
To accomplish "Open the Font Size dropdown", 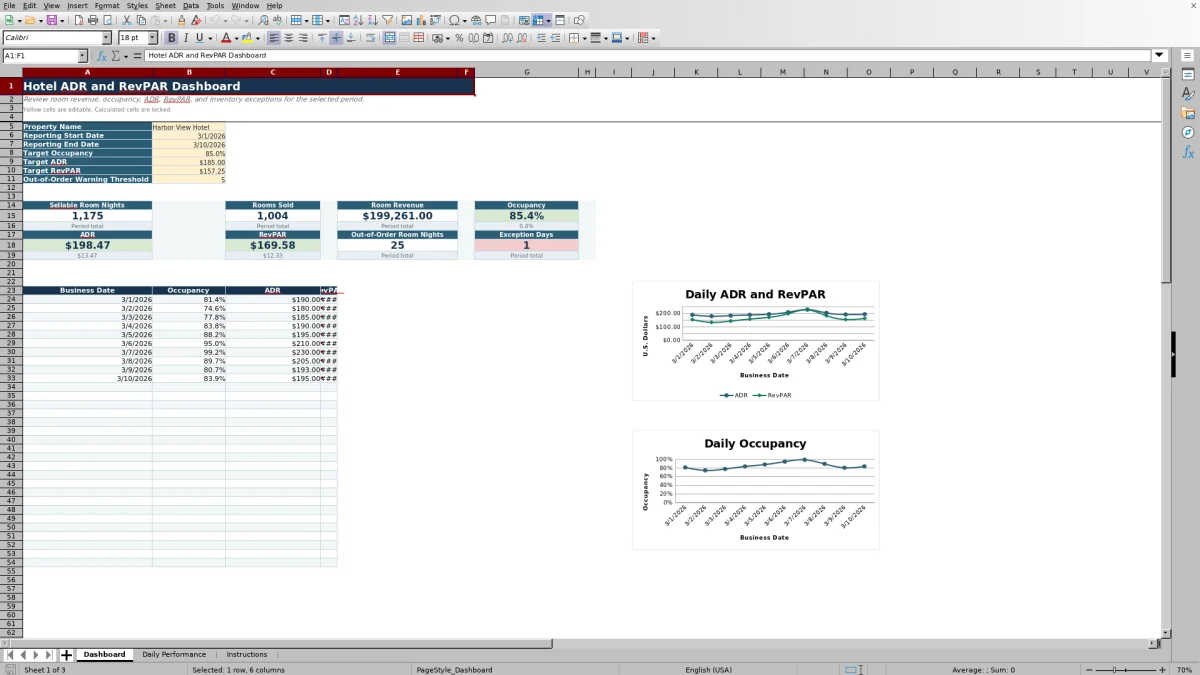I will 153,38.
